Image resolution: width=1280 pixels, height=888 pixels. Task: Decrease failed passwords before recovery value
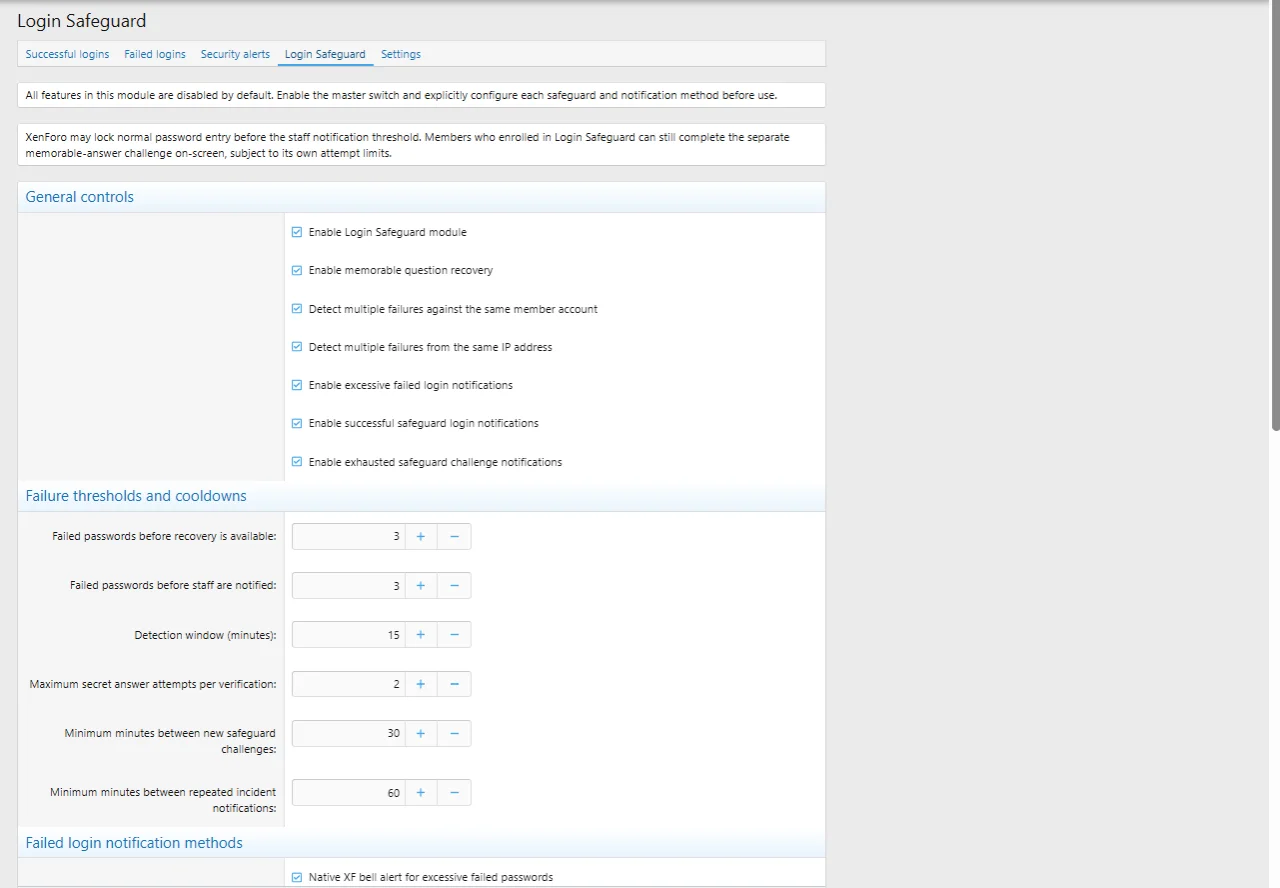(454, 537)
